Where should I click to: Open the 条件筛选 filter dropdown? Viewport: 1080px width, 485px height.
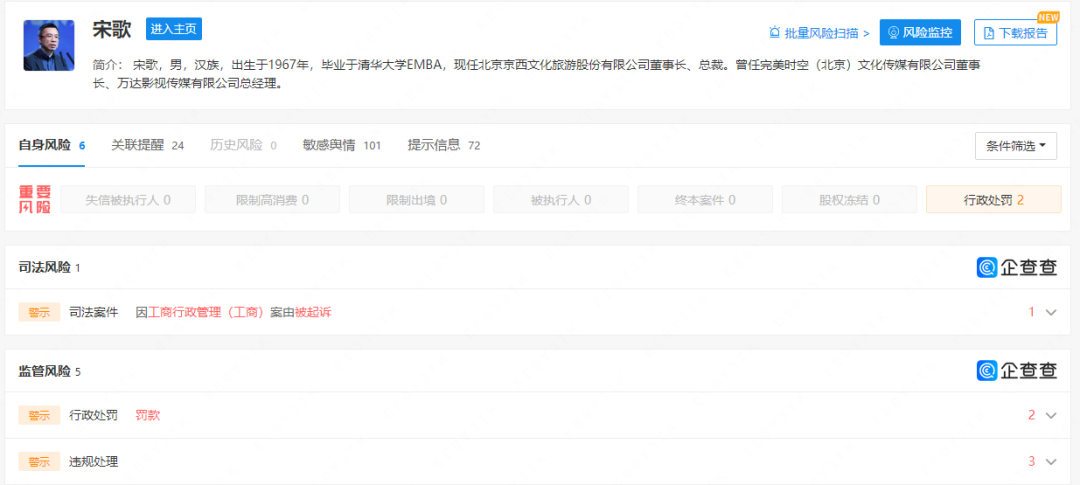[1015, 146]
